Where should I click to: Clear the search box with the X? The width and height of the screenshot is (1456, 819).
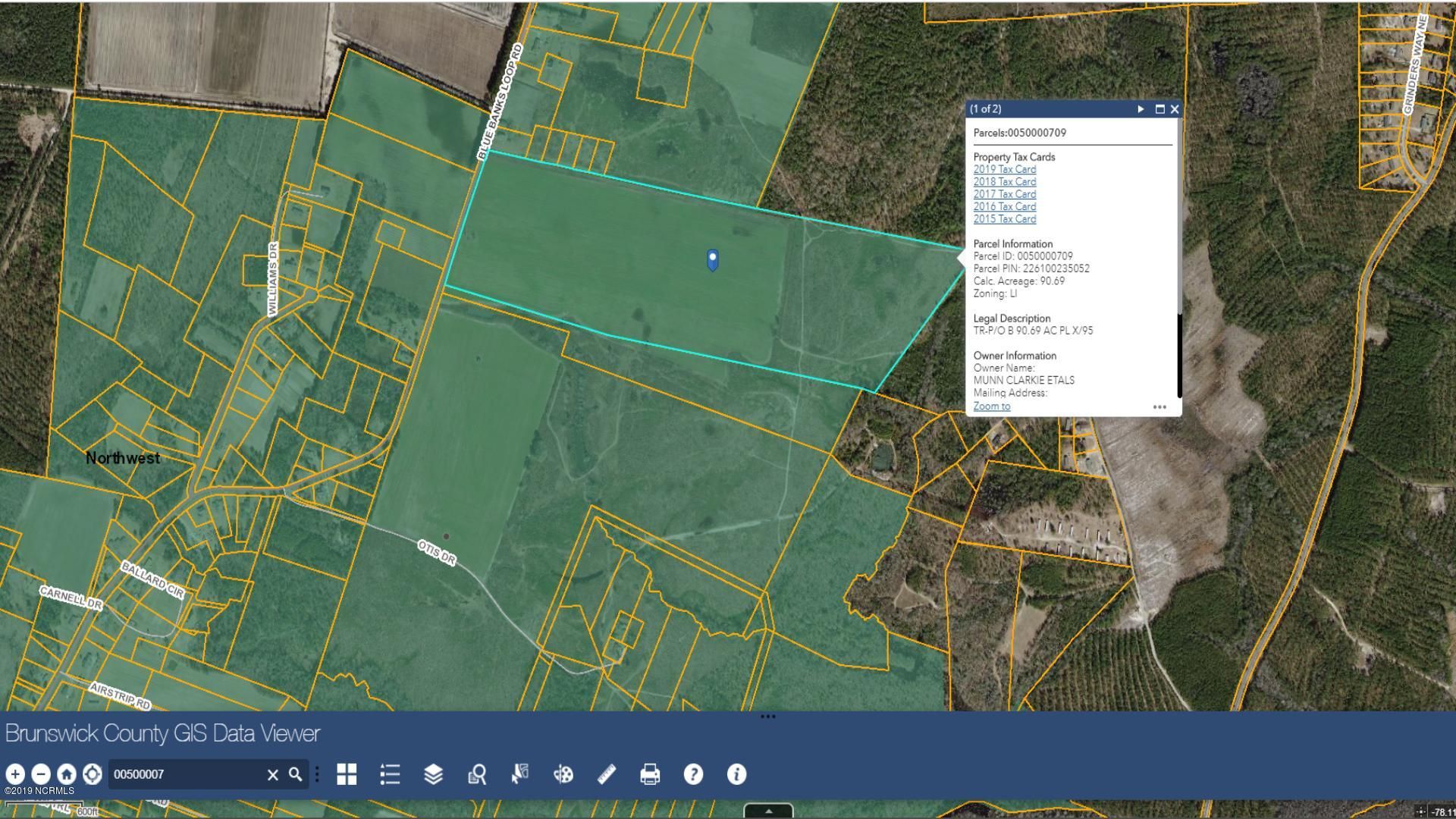273,775
